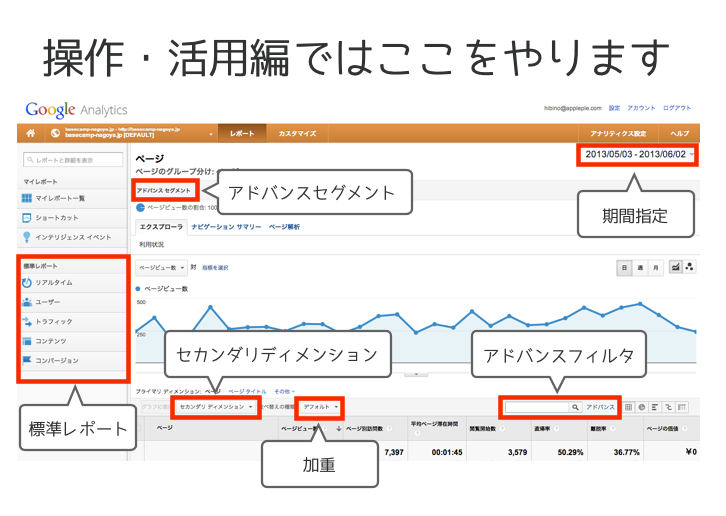Click the コンバージョン flag icon
726x516 pixels.
pyautogui.click(x=27, y=360)
